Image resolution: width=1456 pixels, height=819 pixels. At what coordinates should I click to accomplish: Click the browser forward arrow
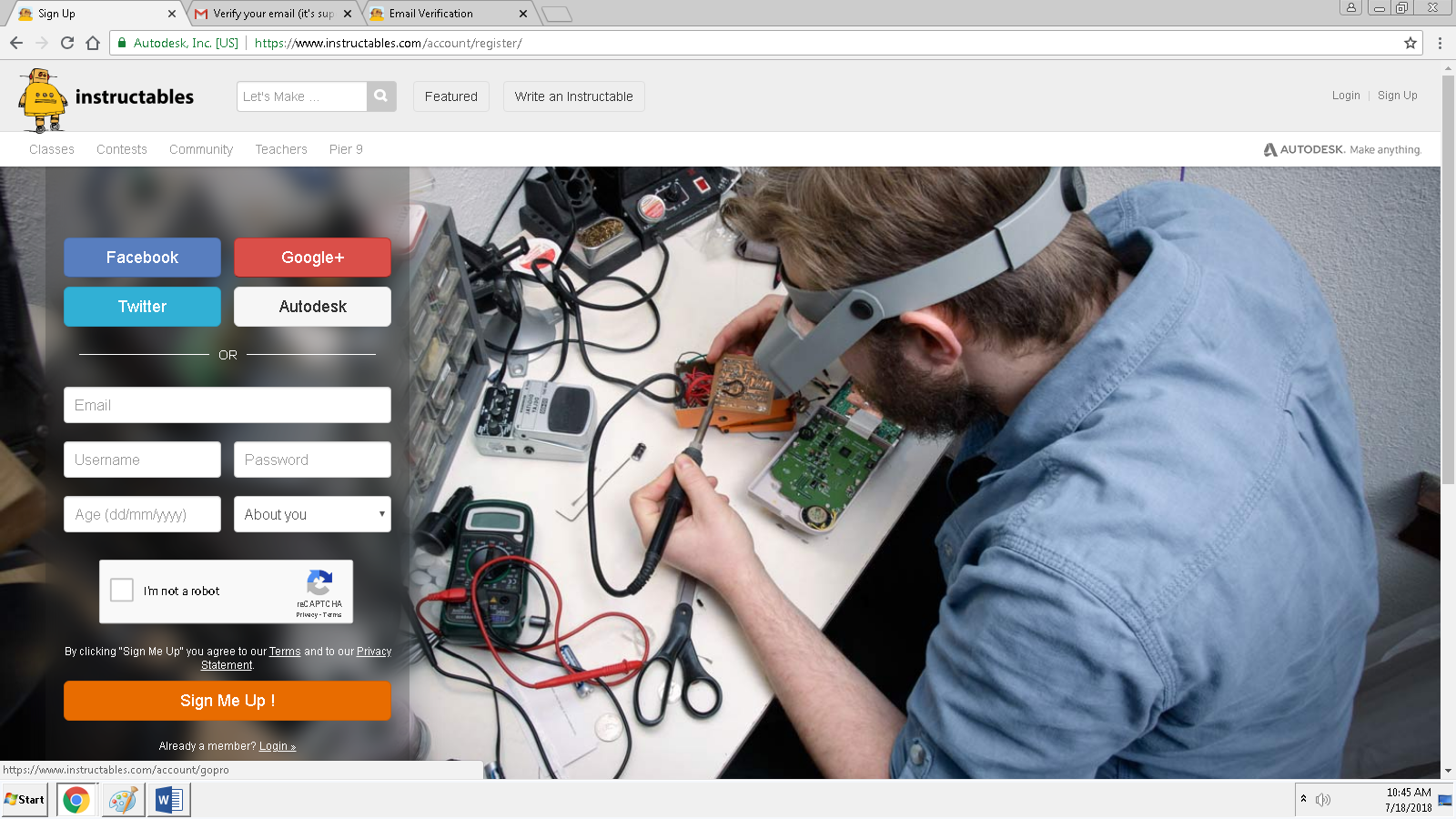42,43
